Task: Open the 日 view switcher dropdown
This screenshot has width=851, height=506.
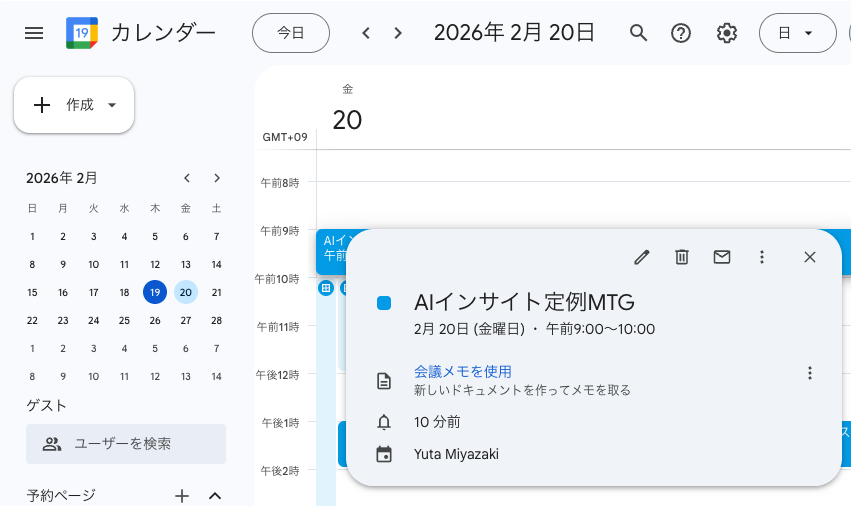Action: [797, 33]
